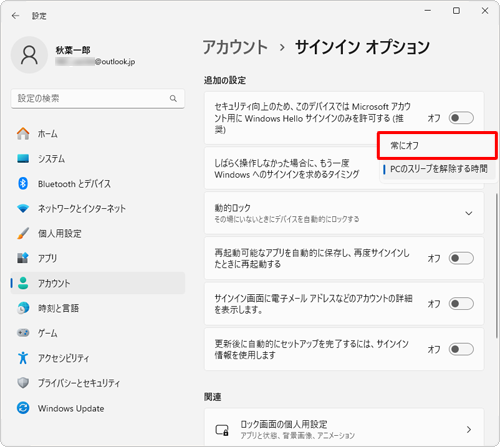Open プライバシーとセキュリティ settings

click(x=98, y=383)
